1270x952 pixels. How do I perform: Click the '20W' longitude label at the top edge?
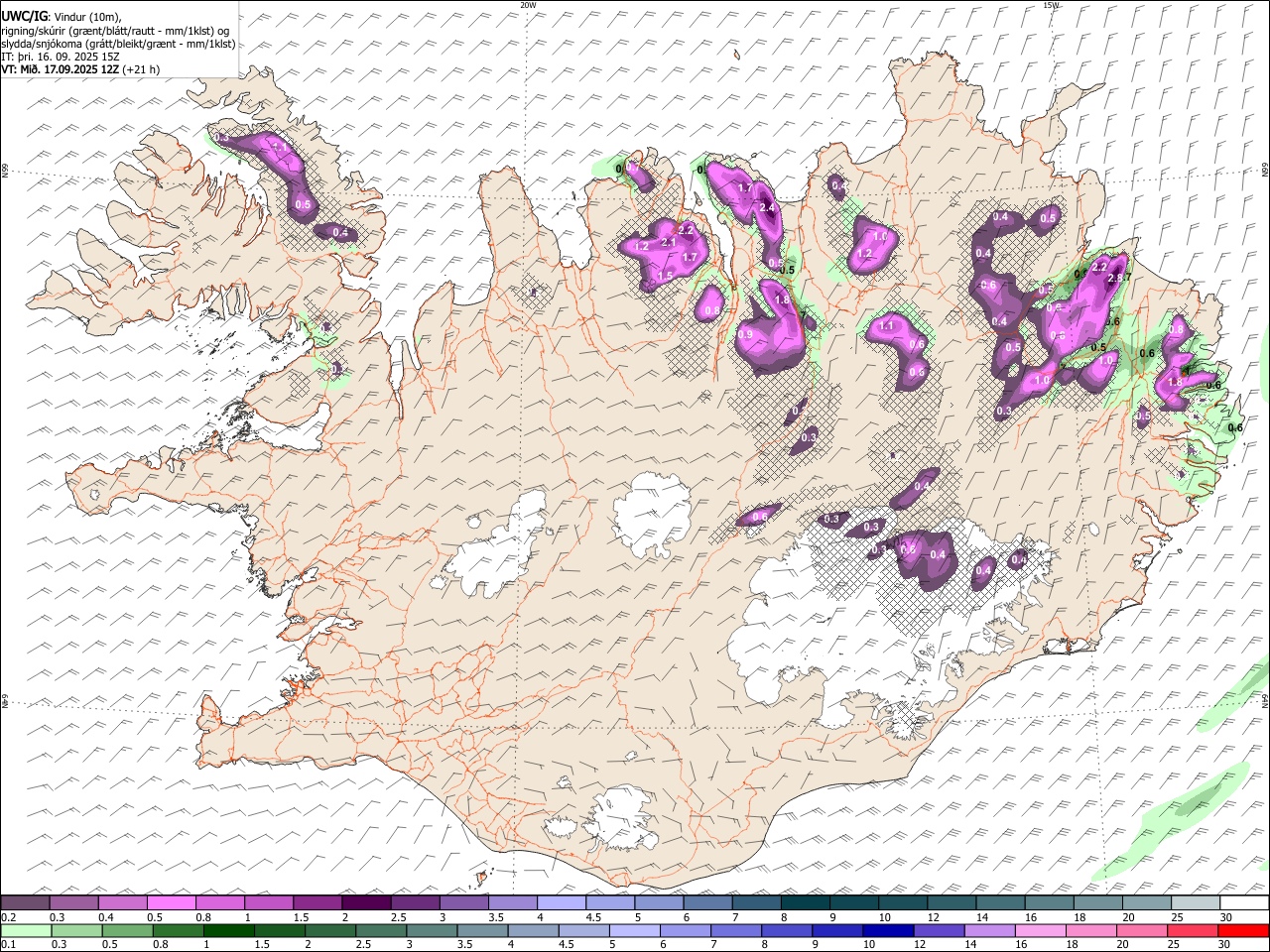click(x=528, y=5)
